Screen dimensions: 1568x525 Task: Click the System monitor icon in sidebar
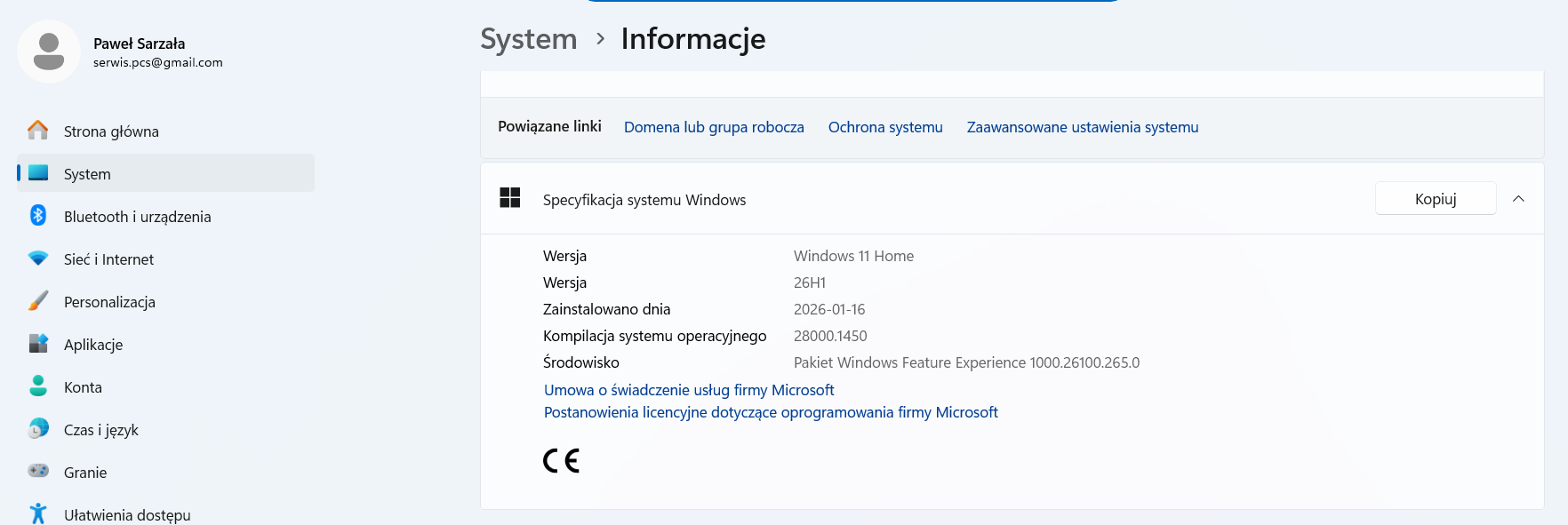(38, 173)
